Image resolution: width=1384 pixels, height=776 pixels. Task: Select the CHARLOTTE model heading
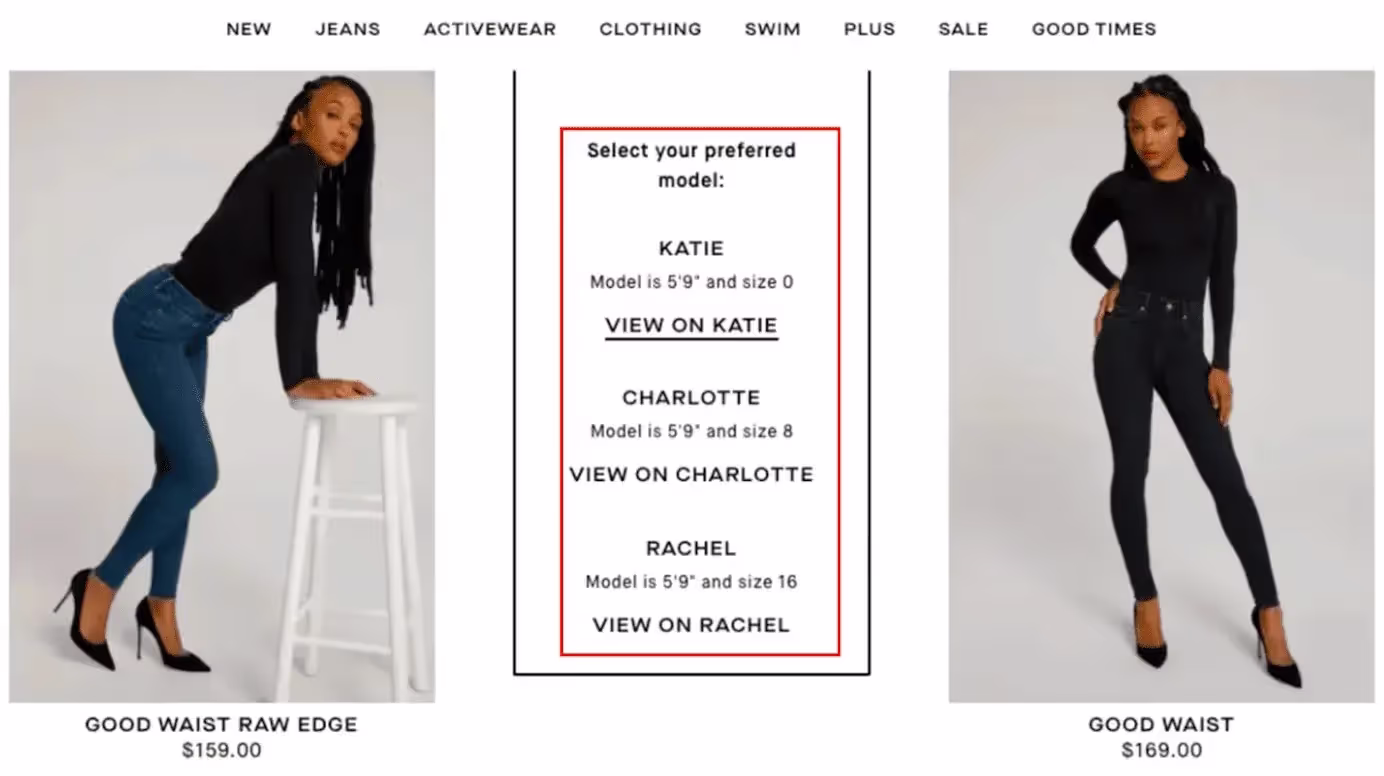[x=691, y=398]
